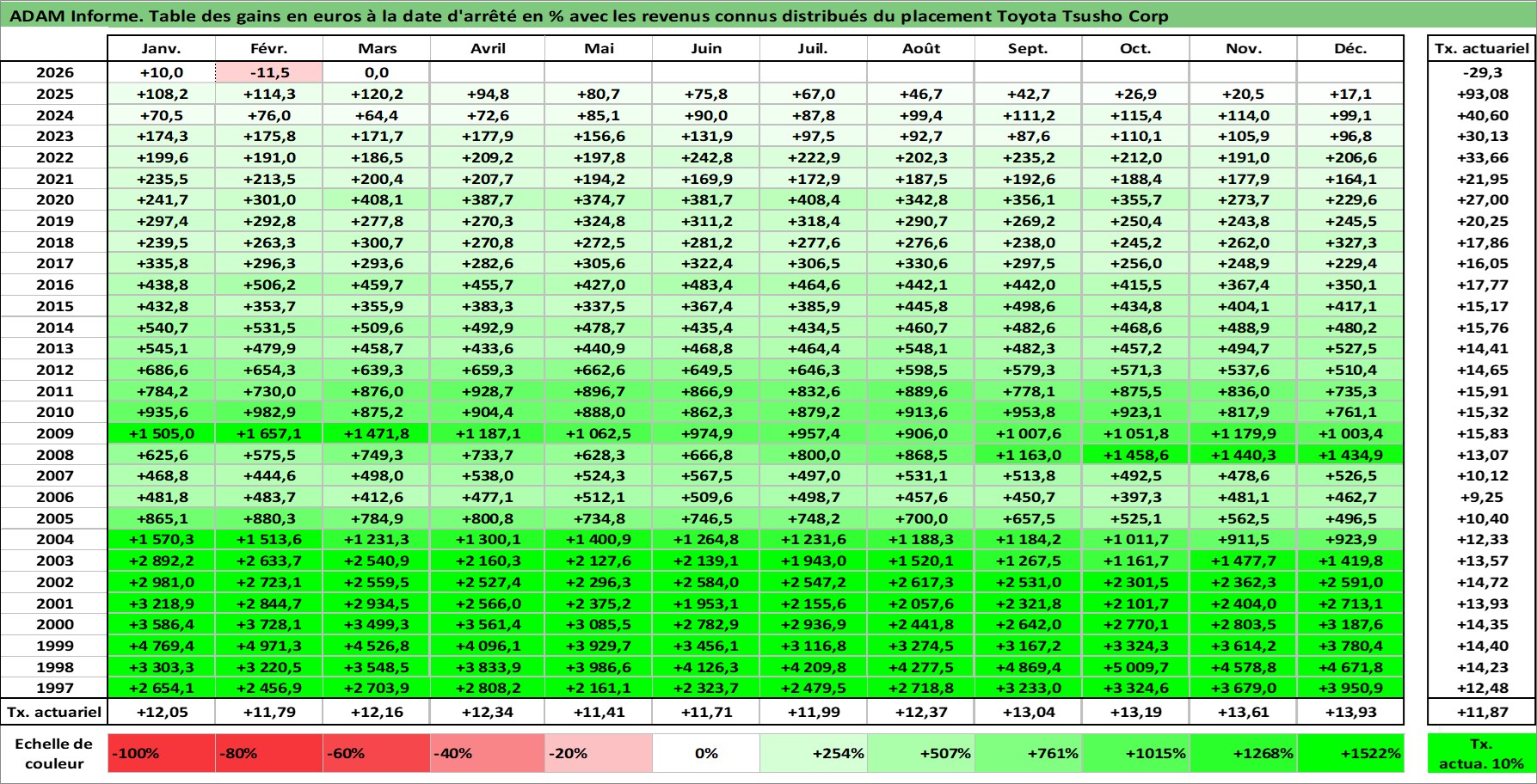Screen dimensions: 1537x784
Task: Click the -60% color scale swatch
Action: (x=377, y=753)
